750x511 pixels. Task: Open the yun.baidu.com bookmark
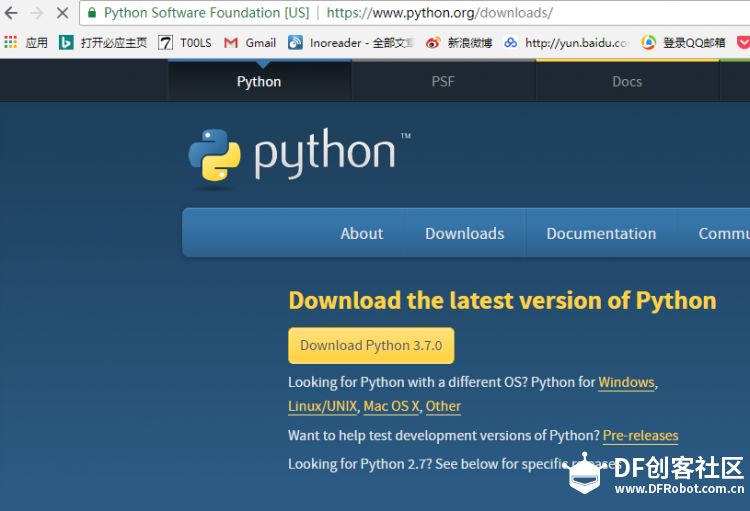[566, 43]
